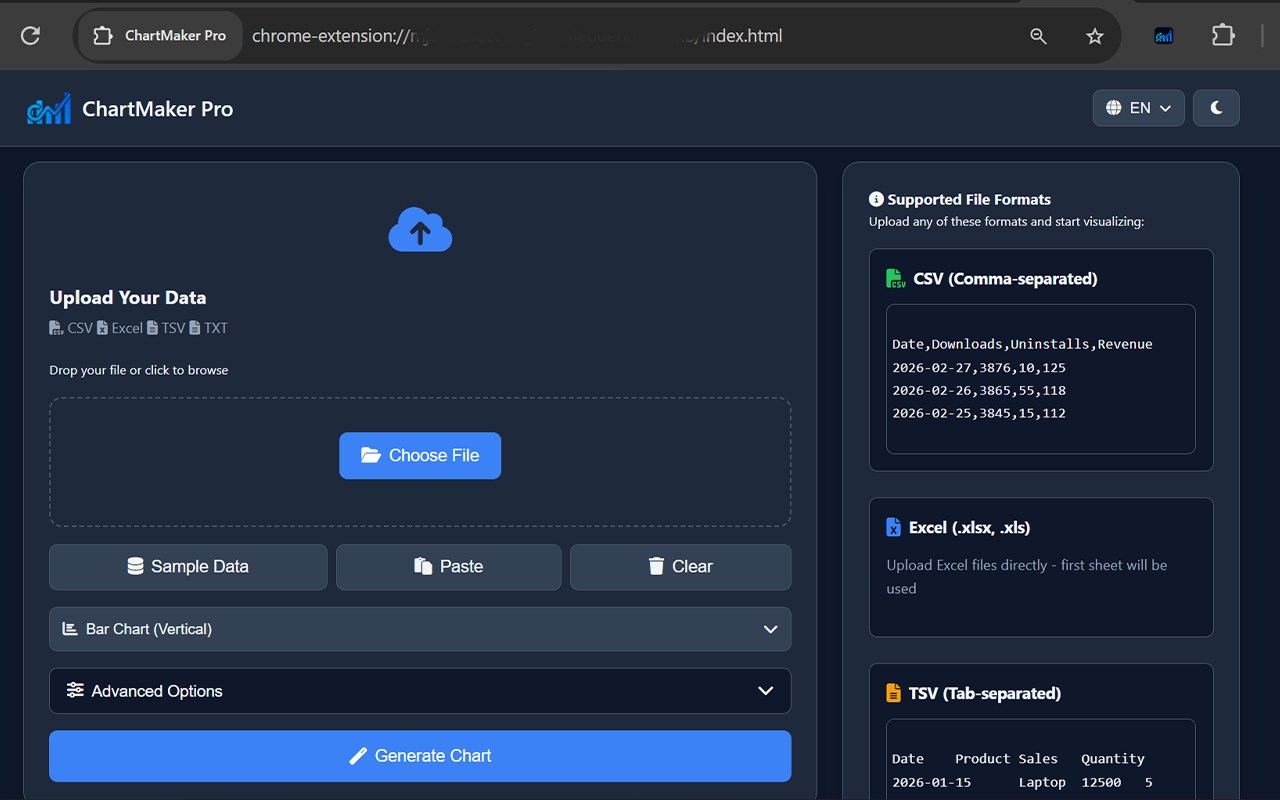Click the 'Upload Your Data' heading
Image resolution: width=1280 pixels, height=800 pixels.
128,298
